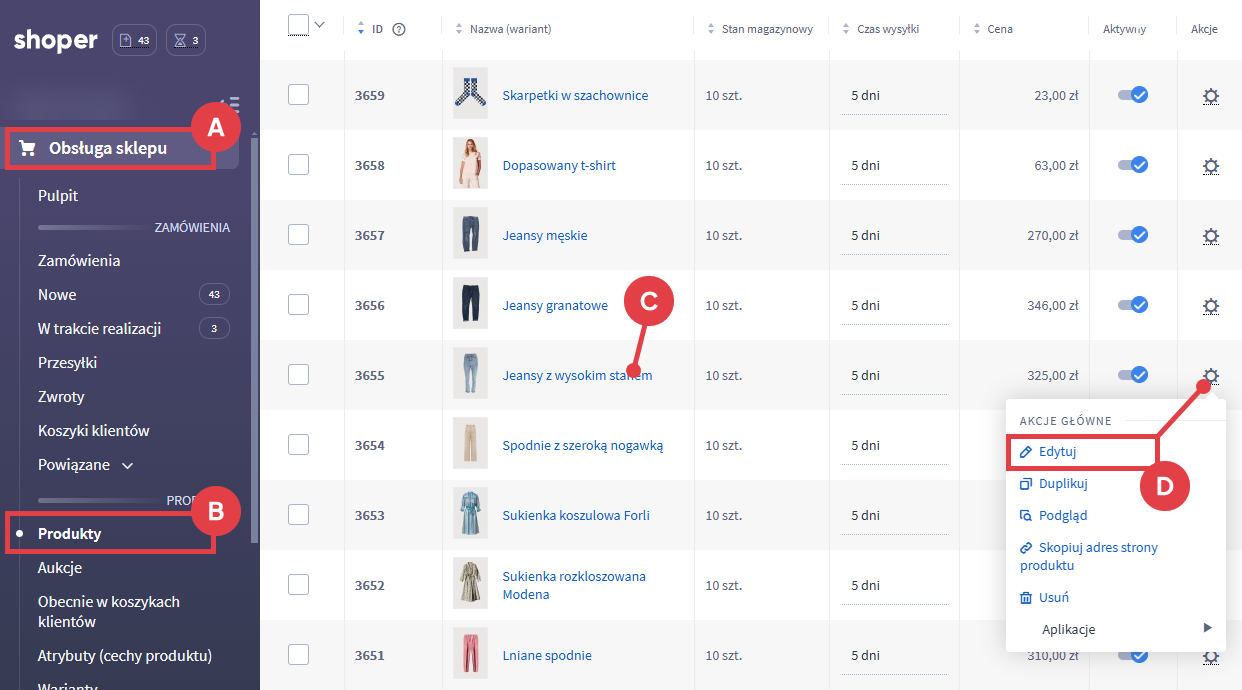Open Zamówienia in the sidebar
The width and height of the screenshot is (1242, 690).
(x=79, y=261)
